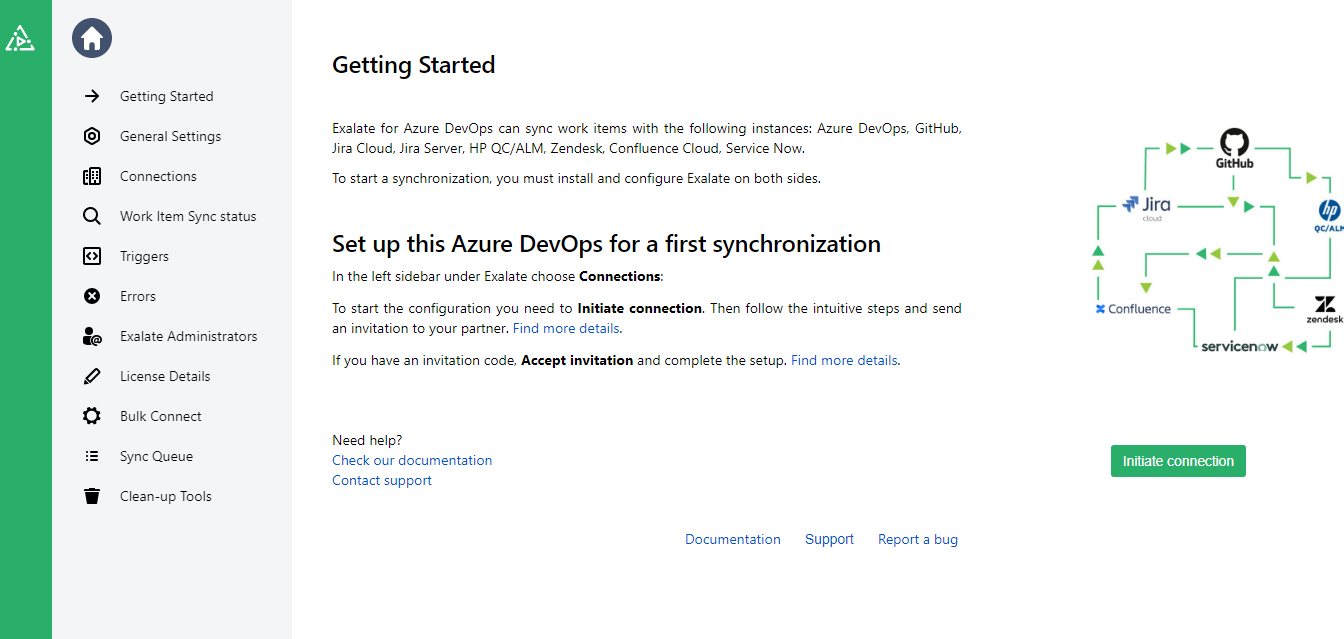Image resolution: width=1344 pixels, height=639 pixels.
Task: Click the round home icon
Action: point(92,39)
